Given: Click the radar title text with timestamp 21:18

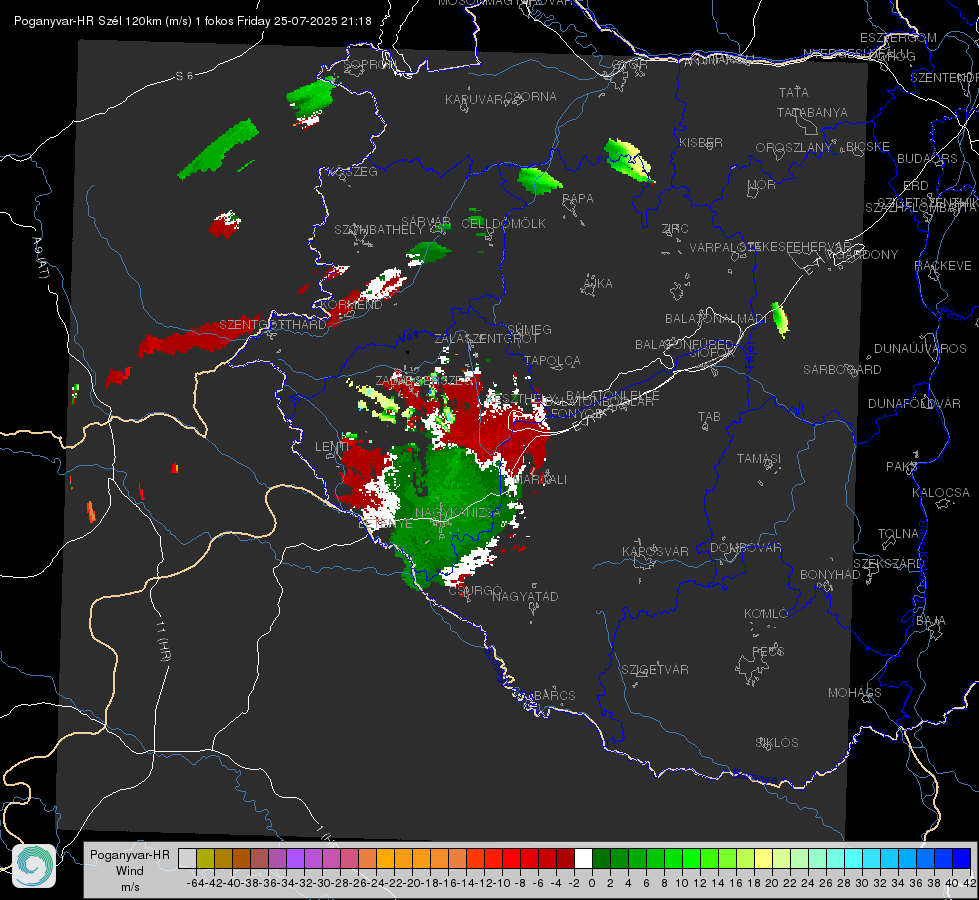Looking at the screenshot, I should pyautogui.click(x=192, y=21).
